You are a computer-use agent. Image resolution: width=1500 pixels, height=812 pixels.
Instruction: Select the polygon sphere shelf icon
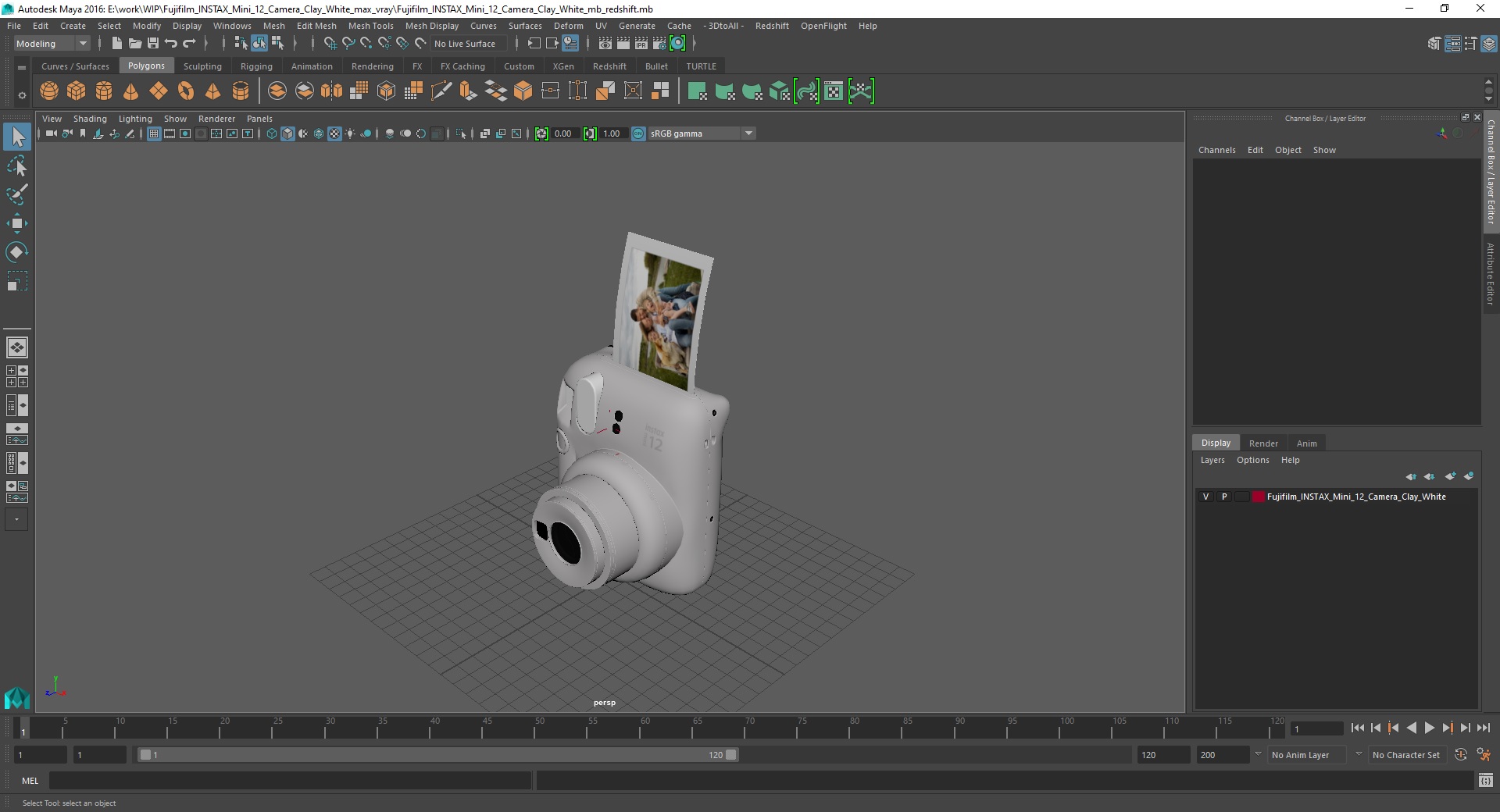[49, 91]
